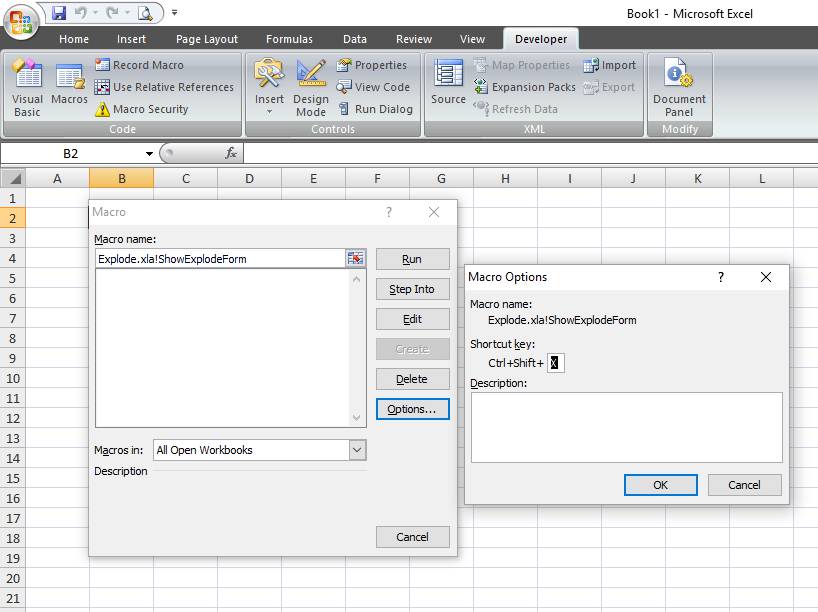Click the Name Box showing B2
The height and width of the screenshot is (612, 818).
(70, 153)
